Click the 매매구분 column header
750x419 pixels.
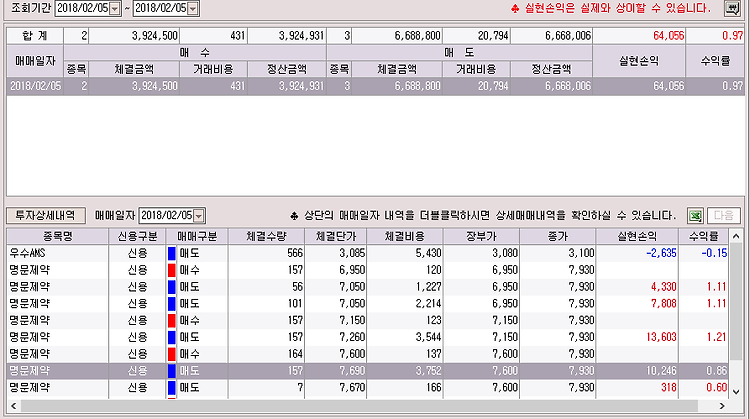point(197,236)
